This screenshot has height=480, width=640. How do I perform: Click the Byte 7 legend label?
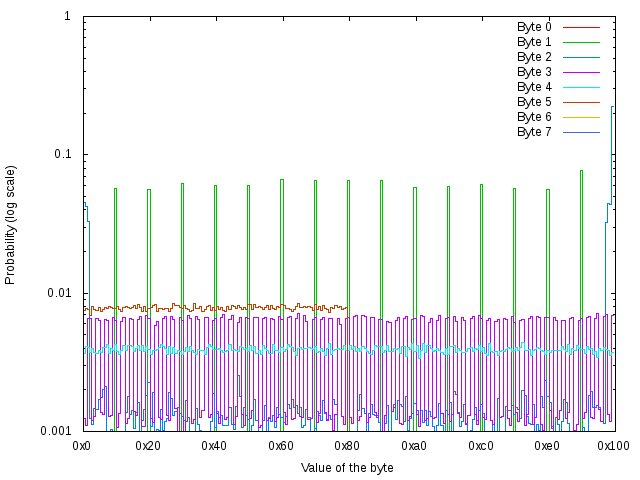534,132
